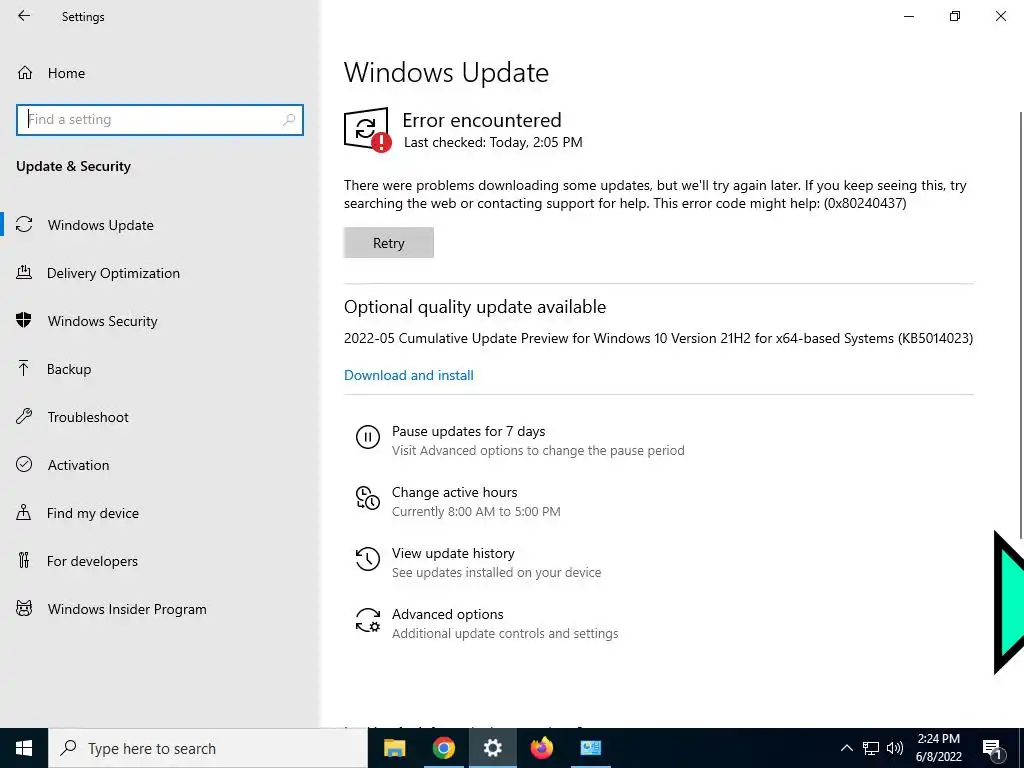Click the Windows Update sync arrows icon
The width and height of the screenshot is (1024, 768).
(x=24, y=225)
